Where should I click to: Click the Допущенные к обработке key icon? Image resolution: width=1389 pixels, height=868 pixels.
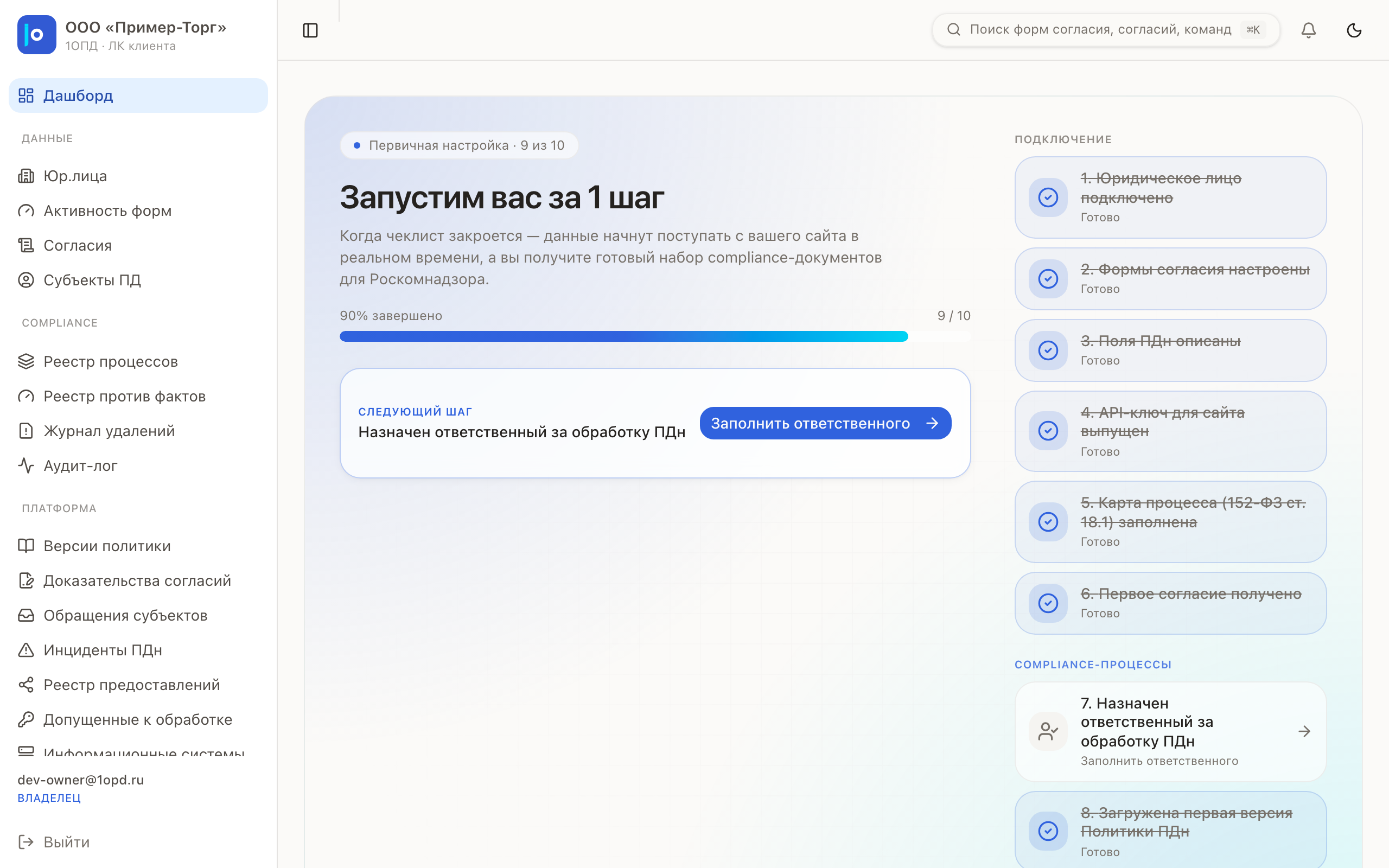(26, 719)
